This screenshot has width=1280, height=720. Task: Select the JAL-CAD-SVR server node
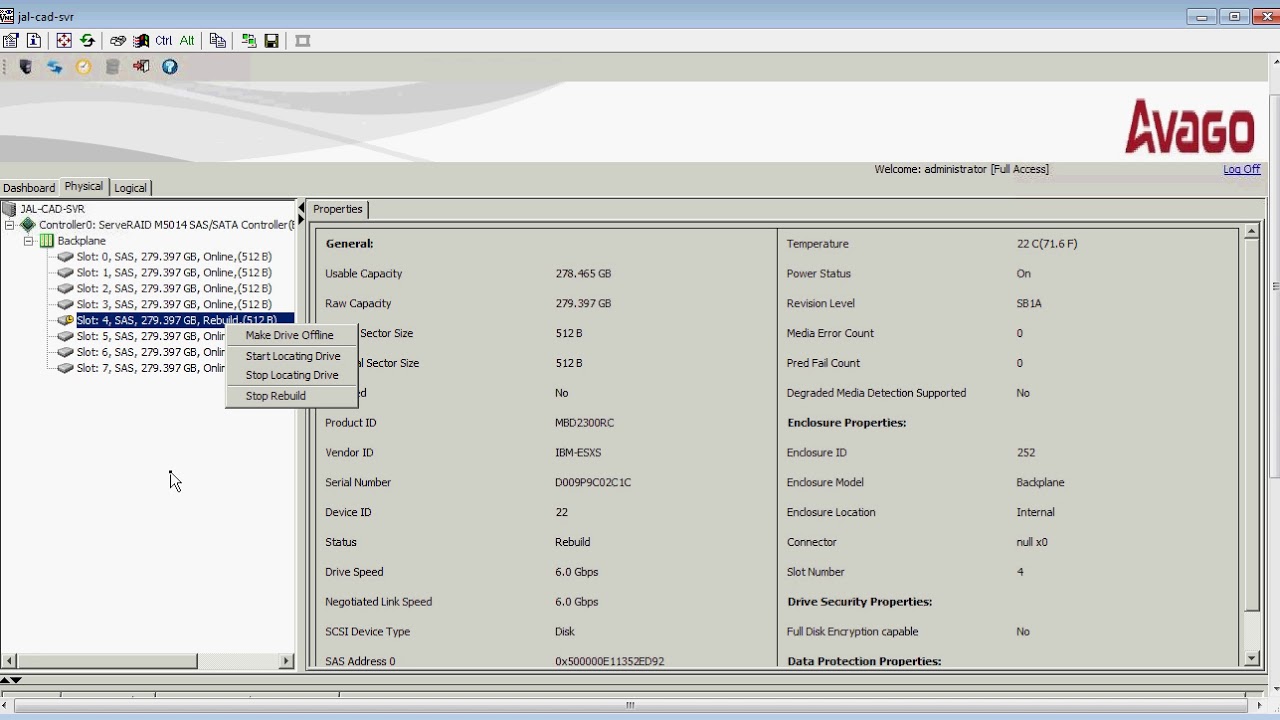tap(52, 209)
